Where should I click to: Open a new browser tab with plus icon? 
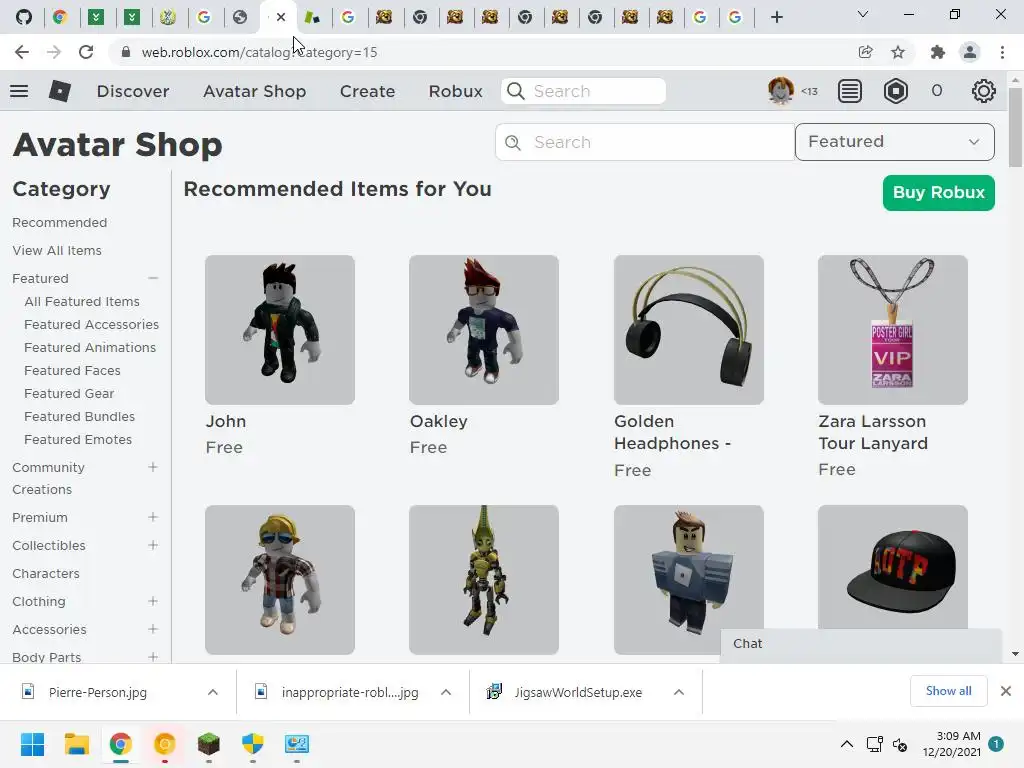[776, 17]
